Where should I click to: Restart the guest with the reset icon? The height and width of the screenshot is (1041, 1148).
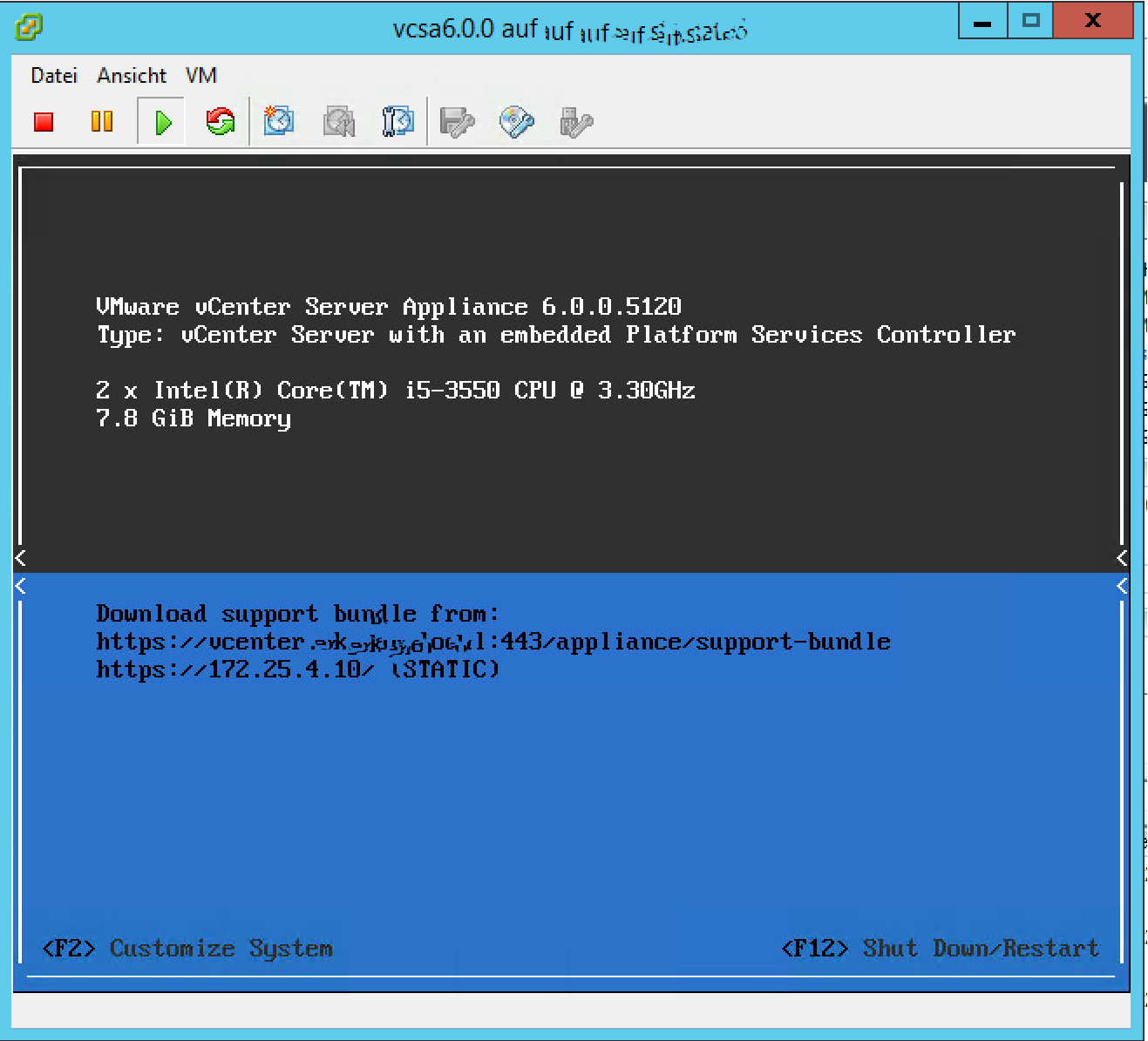[x=221, y=121]
